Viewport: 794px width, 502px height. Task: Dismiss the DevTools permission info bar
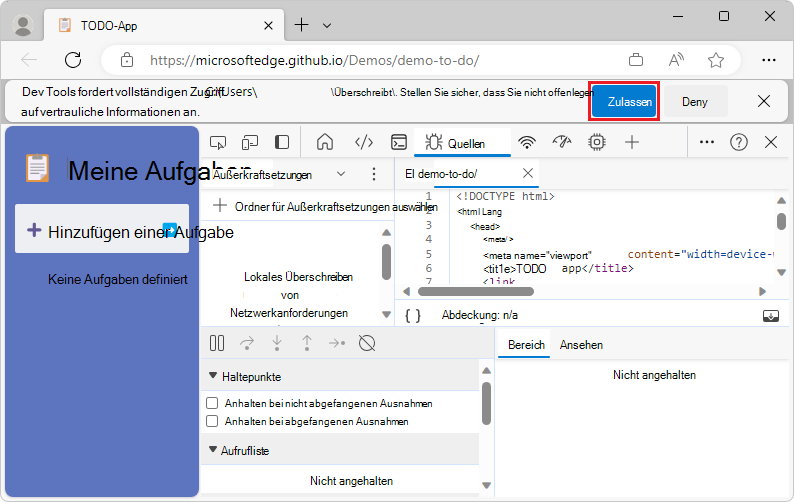click(764, 101)
